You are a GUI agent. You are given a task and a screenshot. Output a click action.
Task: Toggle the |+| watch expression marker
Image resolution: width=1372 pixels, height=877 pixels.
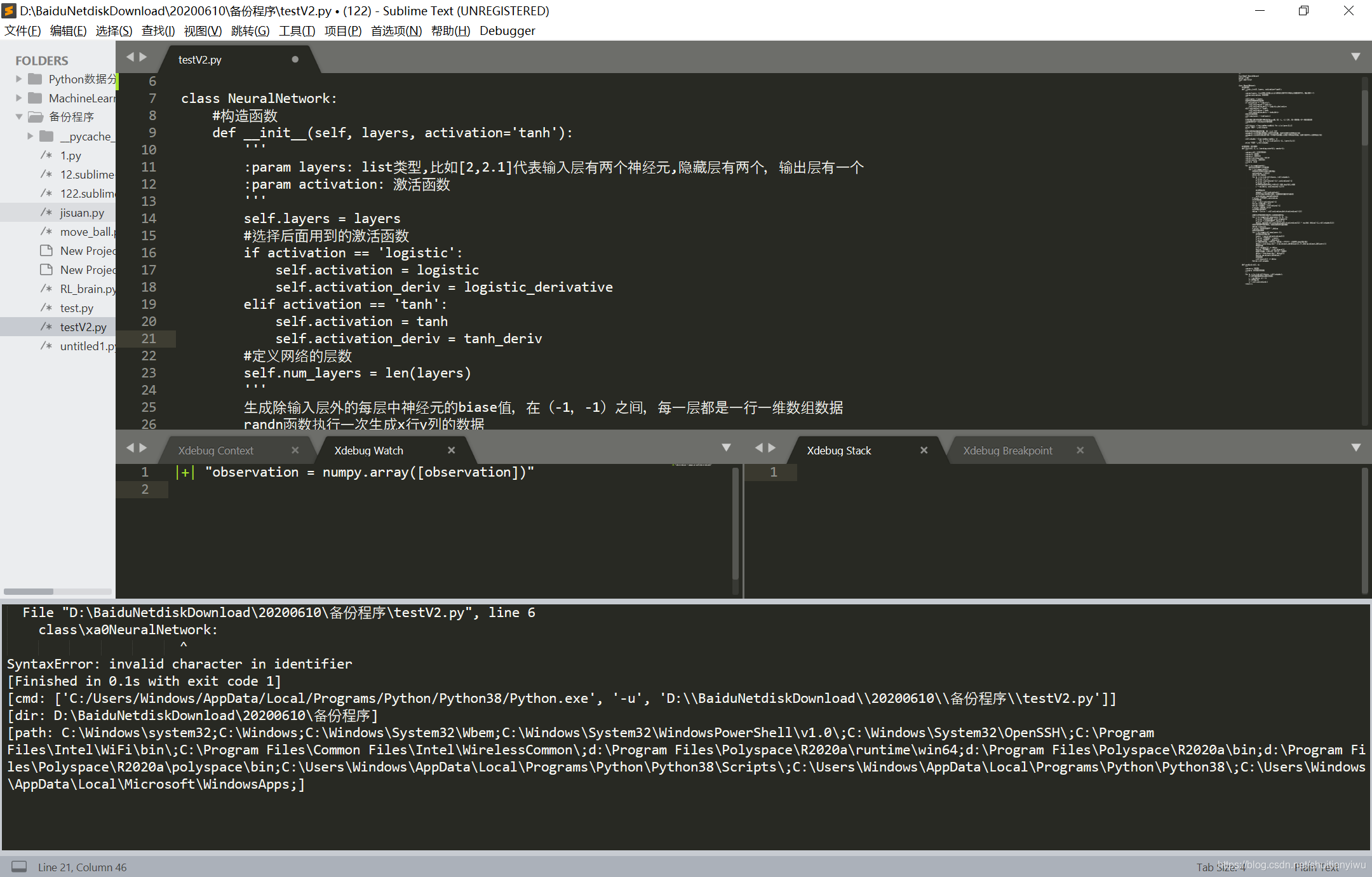coord(185,472)
